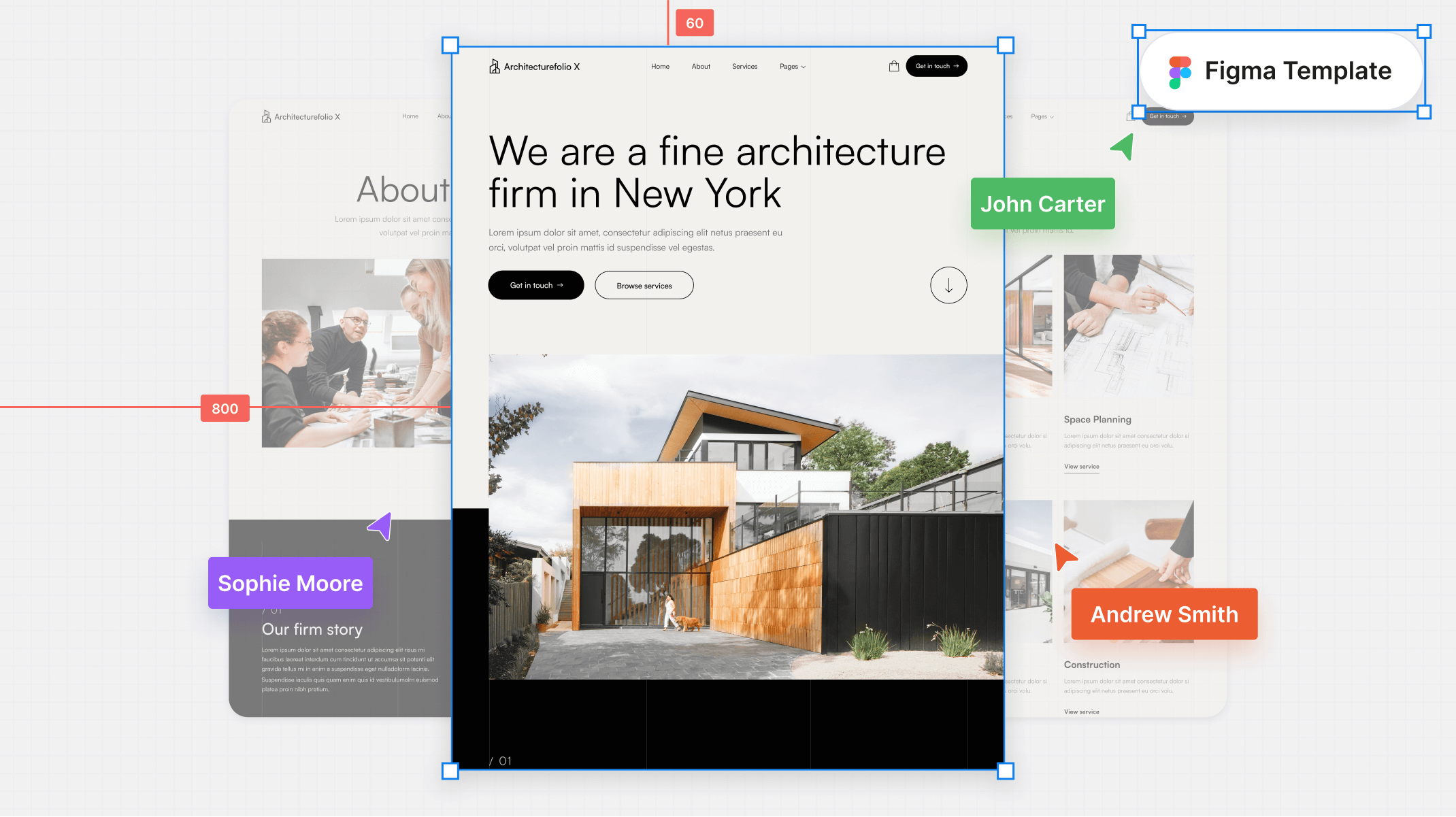Click the cart/bag icon in the navbar

point(894,66)
